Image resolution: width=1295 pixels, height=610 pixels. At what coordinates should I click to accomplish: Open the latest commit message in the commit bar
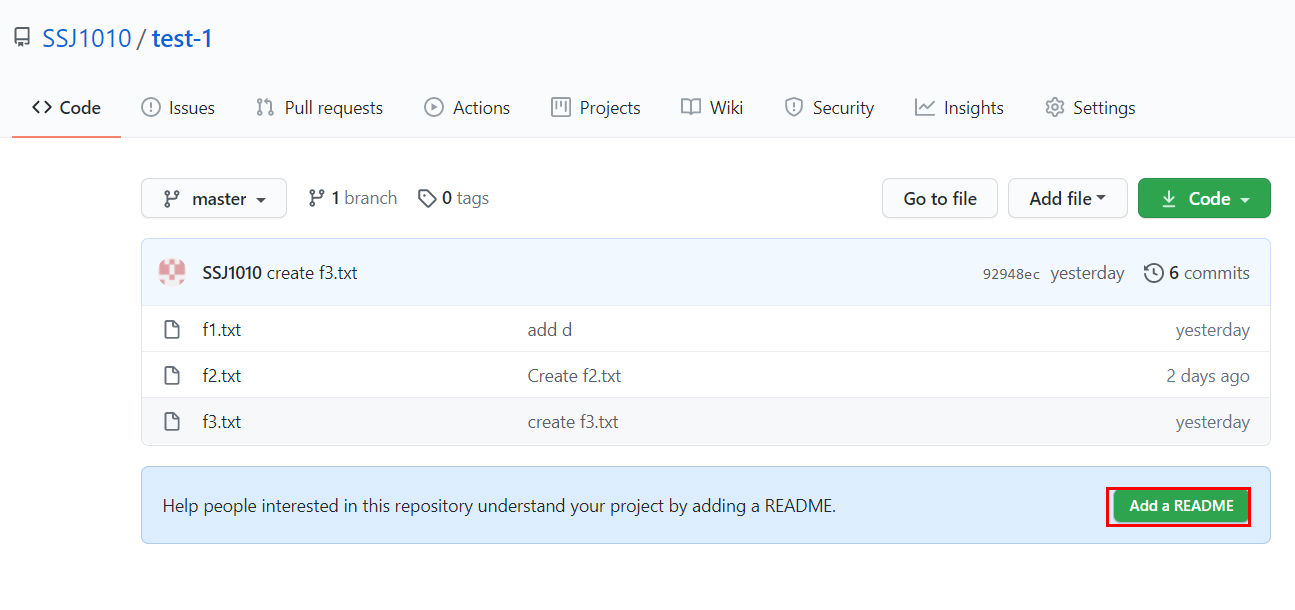[312, 273]
